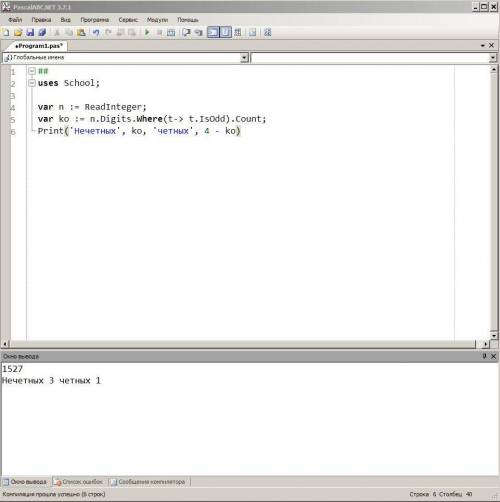Viewport: 500px width, 502px height.
Task: Open the right-side members dropdown arrow
Action: (x=493, y=58)
